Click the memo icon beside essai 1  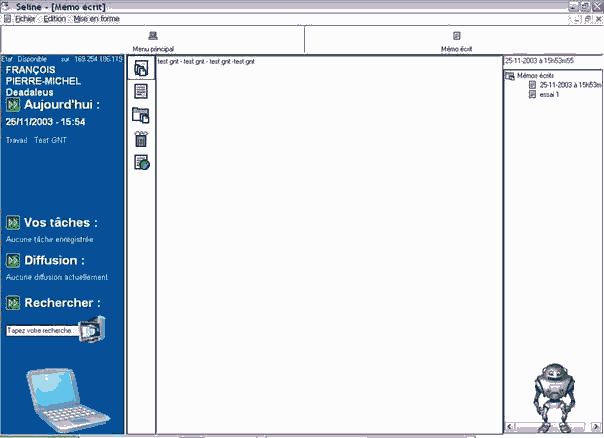point(532,94)
